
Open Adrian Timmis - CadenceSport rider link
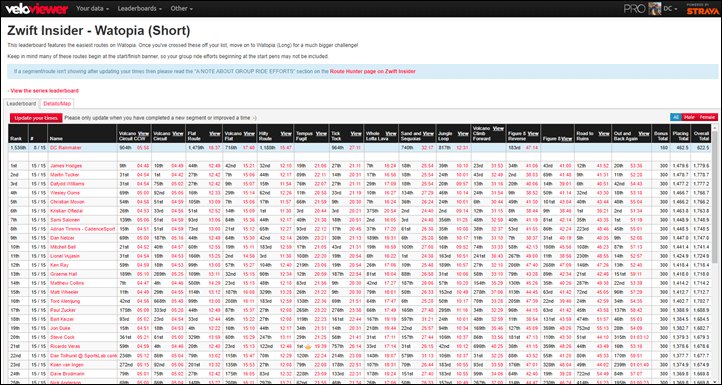click(81, 228)
